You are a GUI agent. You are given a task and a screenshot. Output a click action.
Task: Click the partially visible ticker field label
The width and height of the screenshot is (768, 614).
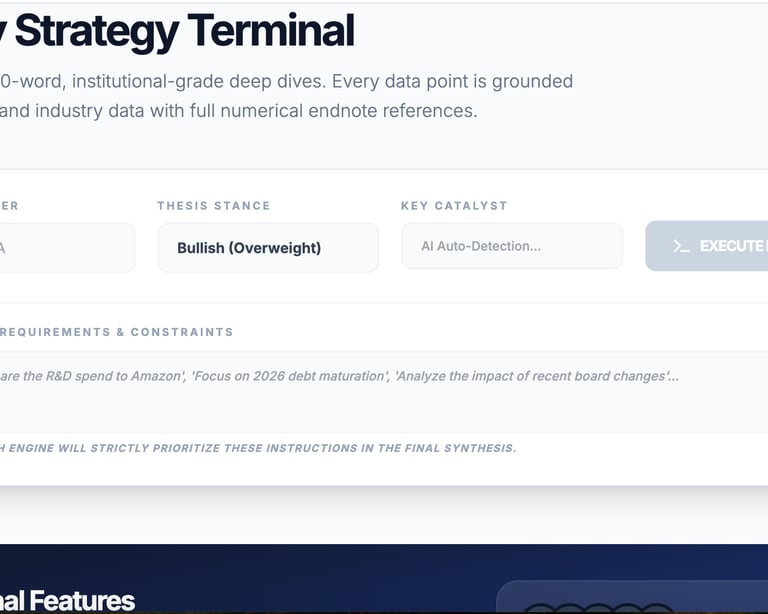click(9, 206)
